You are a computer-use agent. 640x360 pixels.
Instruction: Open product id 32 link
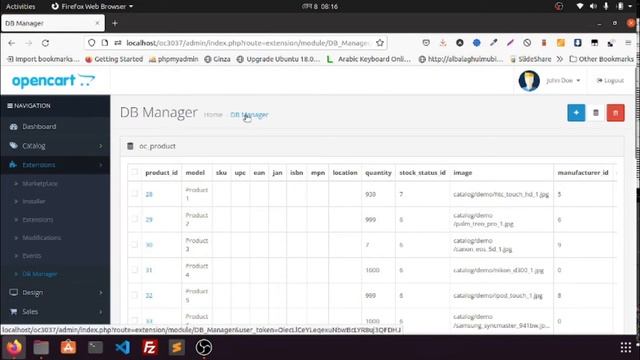click(149, 296)
